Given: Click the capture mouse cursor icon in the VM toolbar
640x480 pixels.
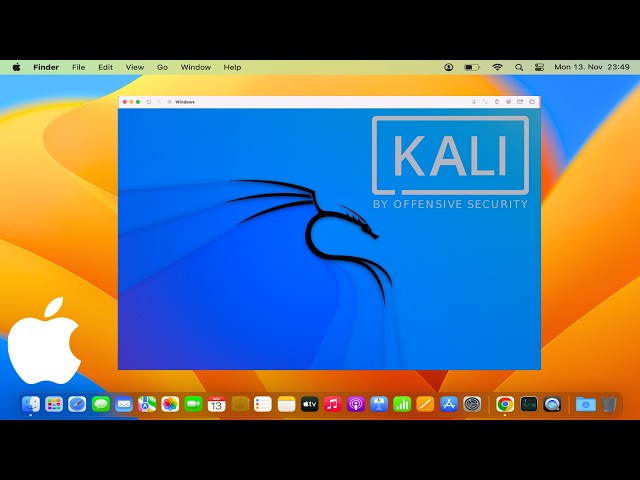Looking at the screenshot, I should click(473, 102).
